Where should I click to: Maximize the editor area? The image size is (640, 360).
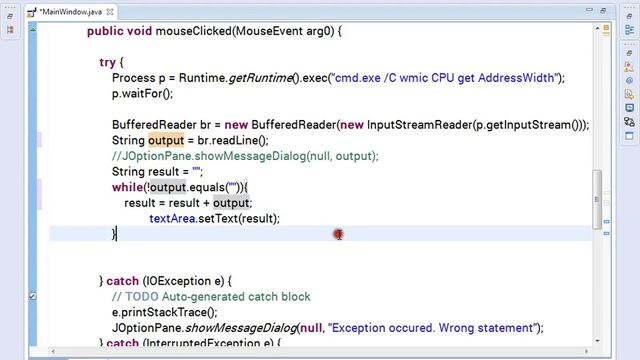point(603,11)
